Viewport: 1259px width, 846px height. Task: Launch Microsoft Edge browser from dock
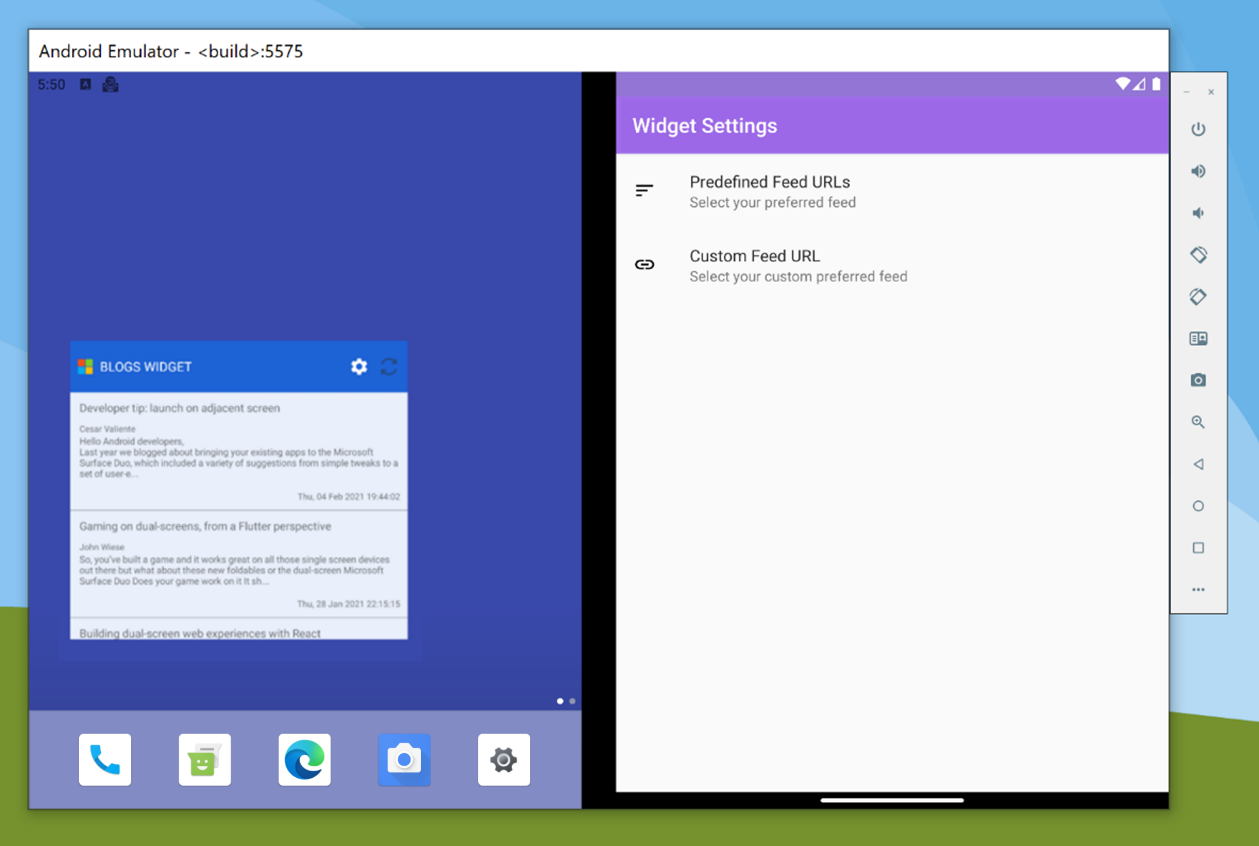tap(304, 760)
